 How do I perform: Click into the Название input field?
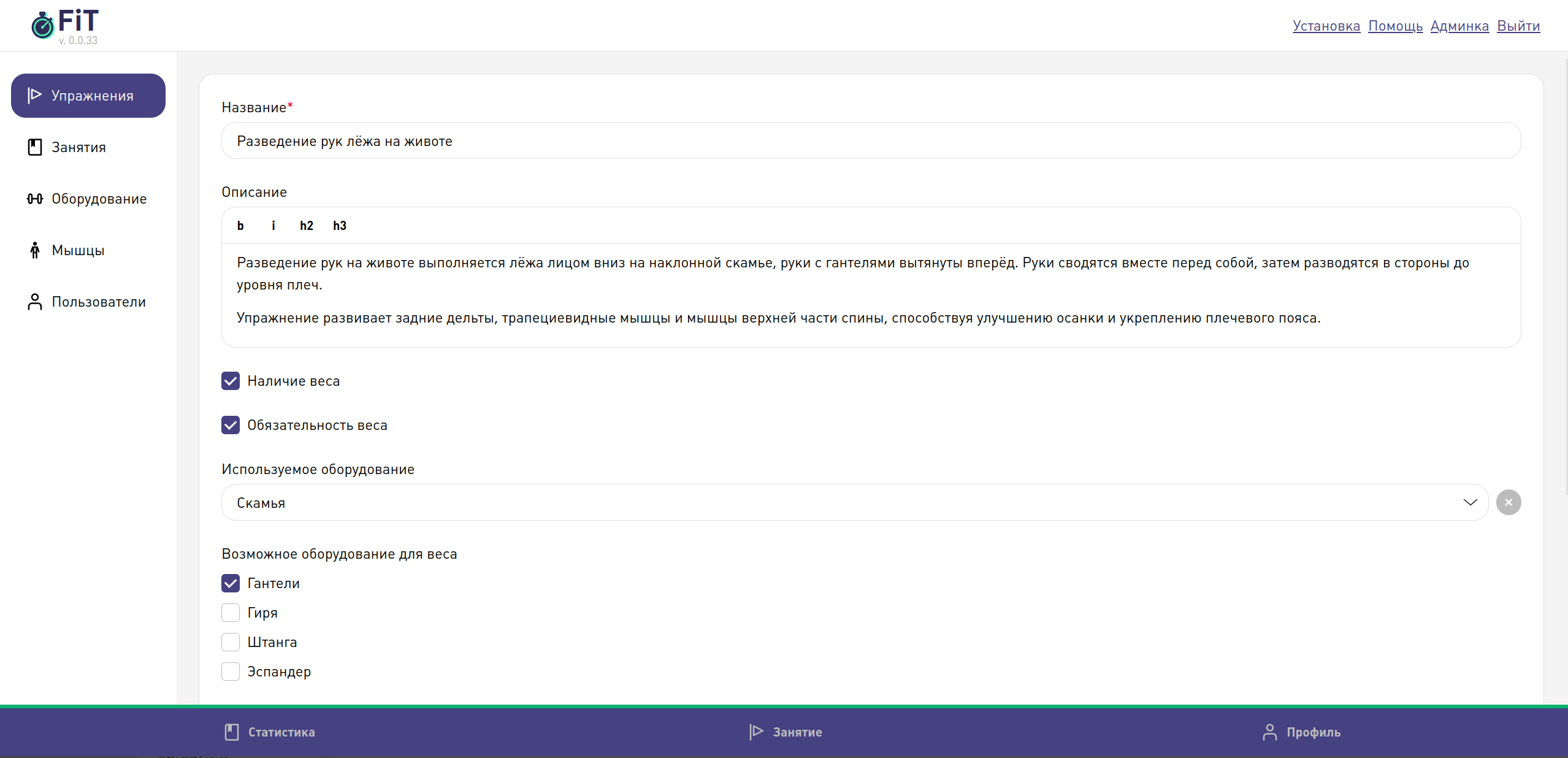tap(870, 141)
